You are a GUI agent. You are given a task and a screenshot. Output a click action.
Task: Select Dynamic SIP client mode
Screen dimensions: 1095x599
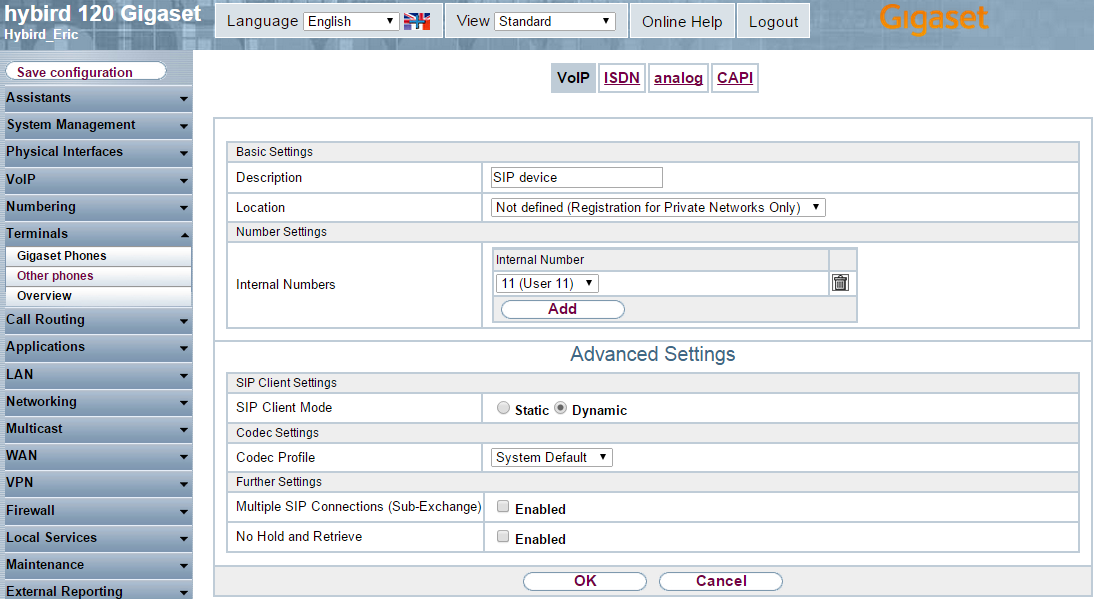click(560, 408)
